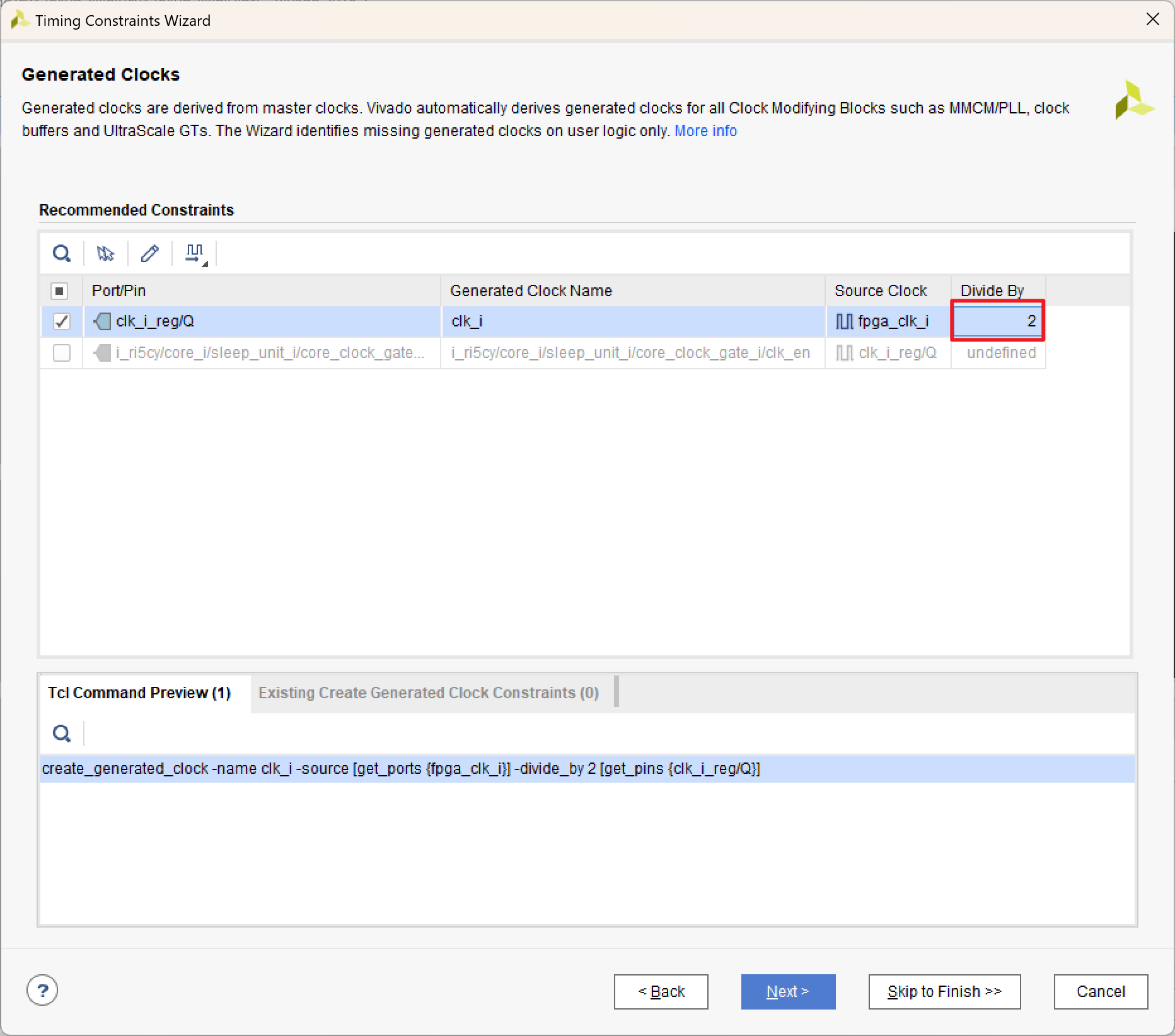The image size is (1175, 1036).
Task: Uncheck the clk_i_reg/Q row checkbox
Action: (x=62, y=321)
